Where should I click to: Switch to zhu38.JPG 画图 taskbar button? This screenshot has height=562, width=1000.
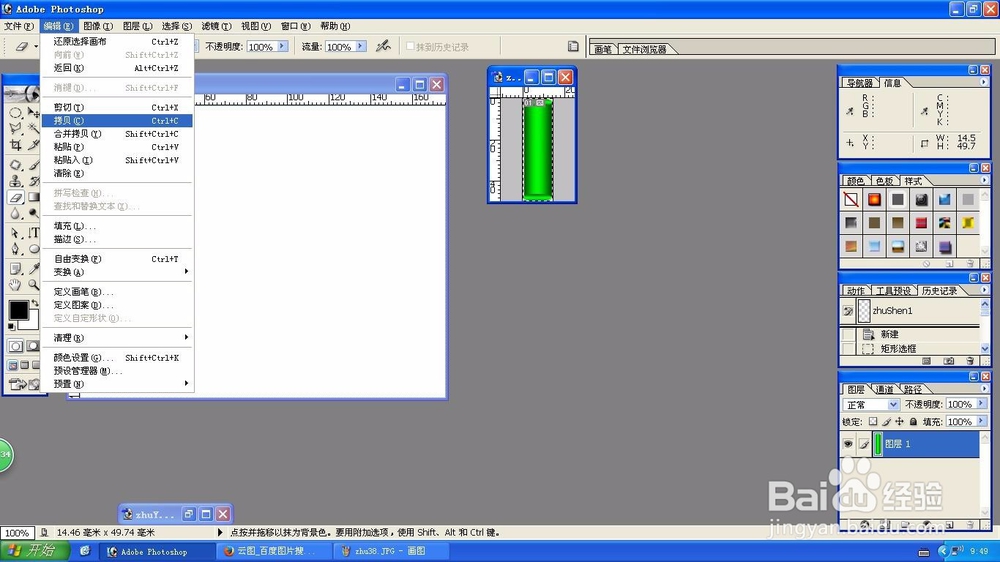[x=392, y=551]
